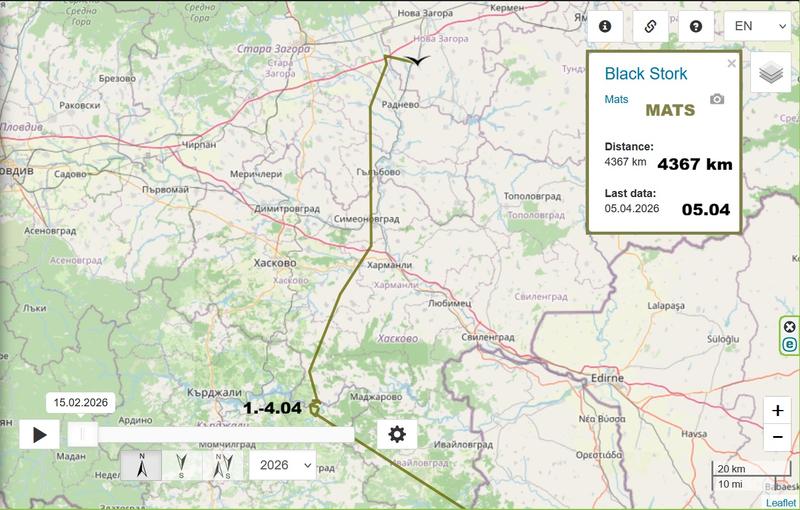This screenshot has width=800, height=510.
Task: Click the Любимец town label
Action: (x=449, y=303)
